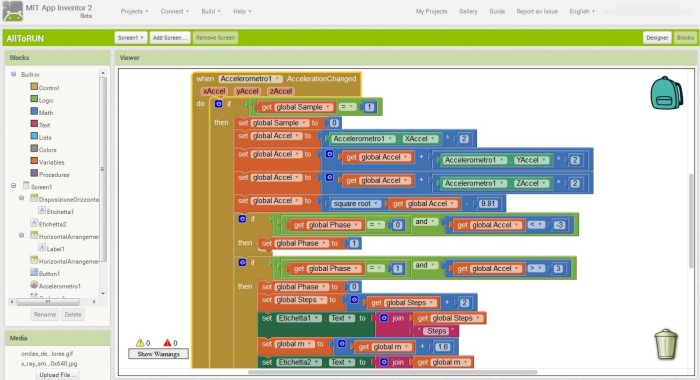Click x_ray_sm...0x640.jpg media file
This screenshot has width=700, height=380.
pyautogui.click(x=49, y=364)
